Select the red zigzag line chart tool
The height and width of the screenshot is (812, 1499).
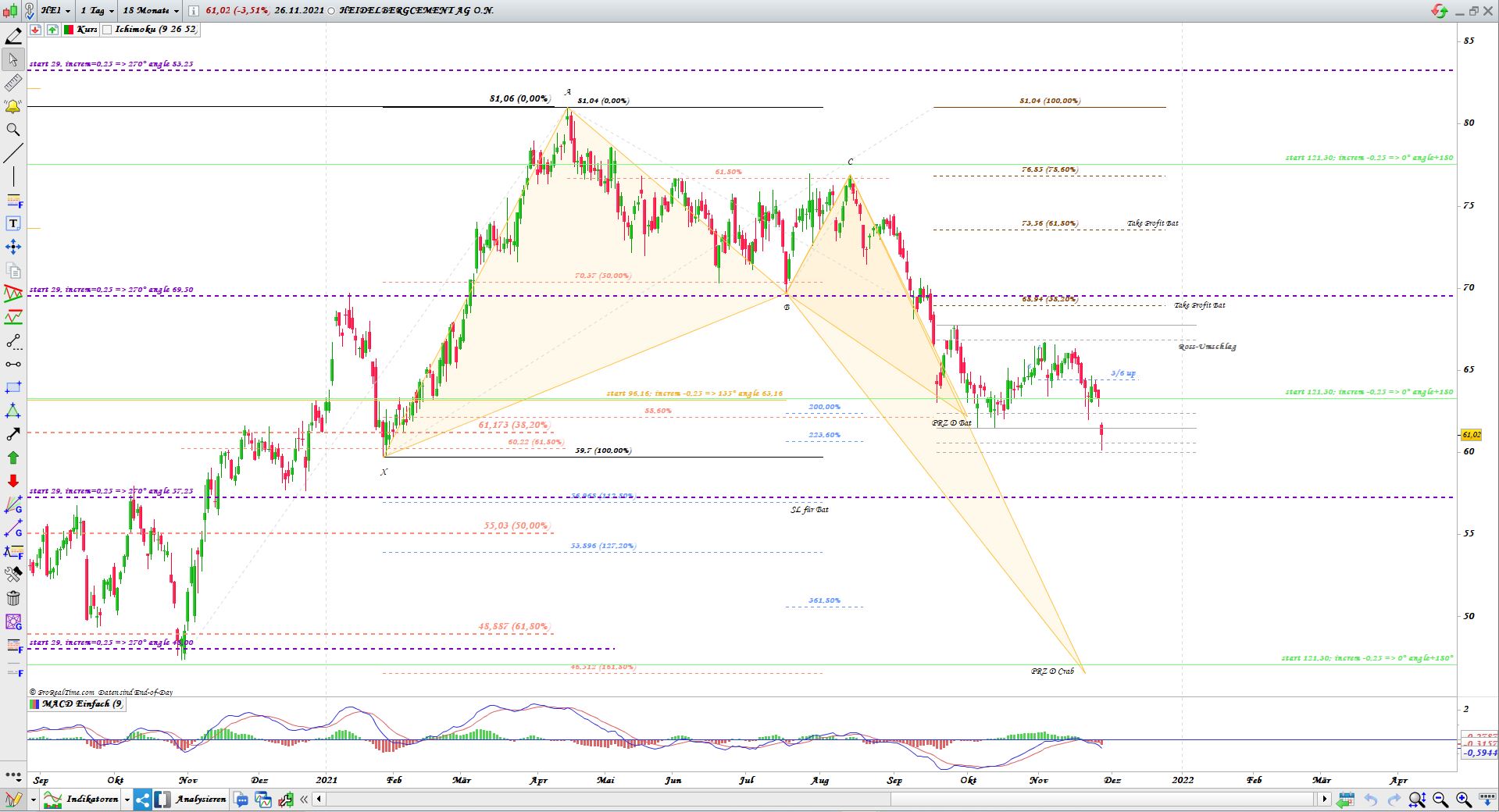click(13, 318)
